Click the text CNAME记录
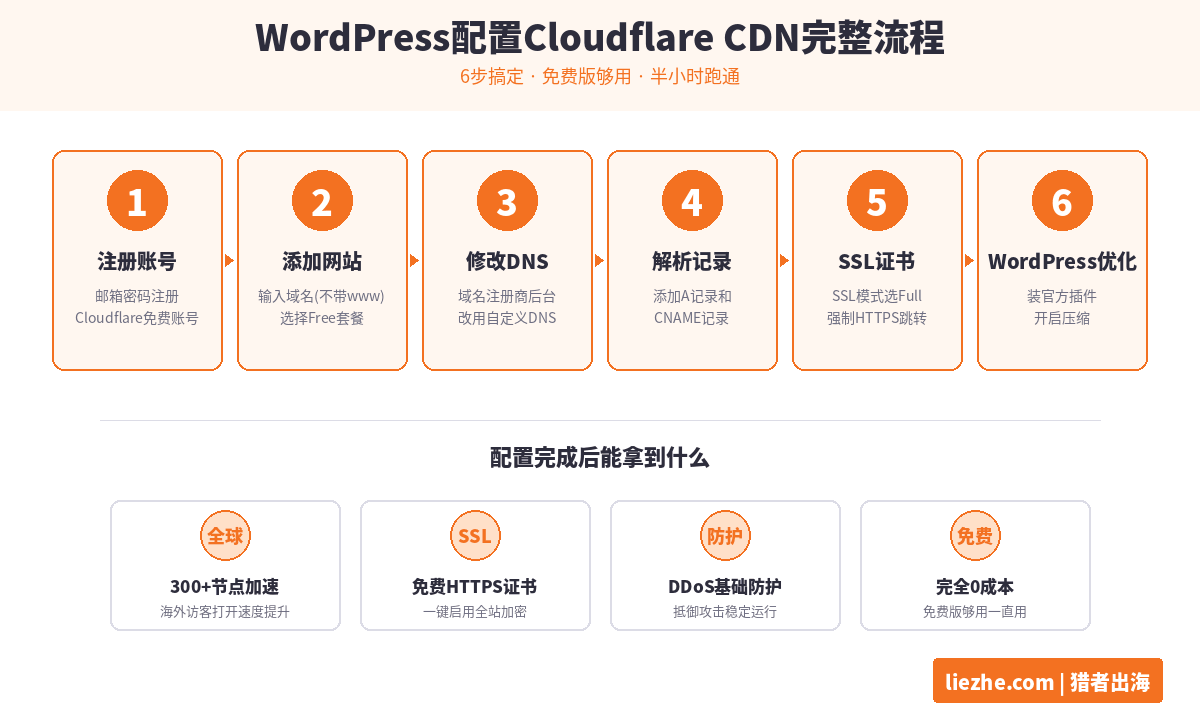 pyautogui.click(x=692, y=318)
